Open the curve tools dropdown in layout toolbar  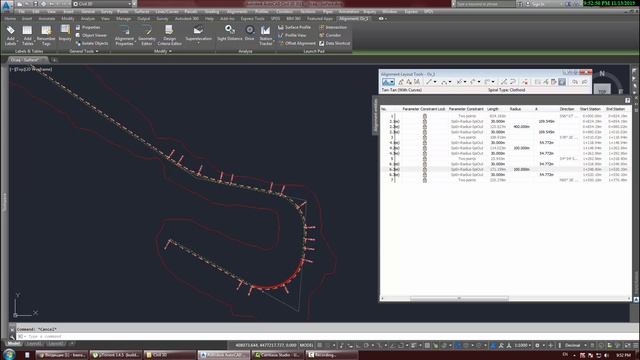tap(450, 82)
